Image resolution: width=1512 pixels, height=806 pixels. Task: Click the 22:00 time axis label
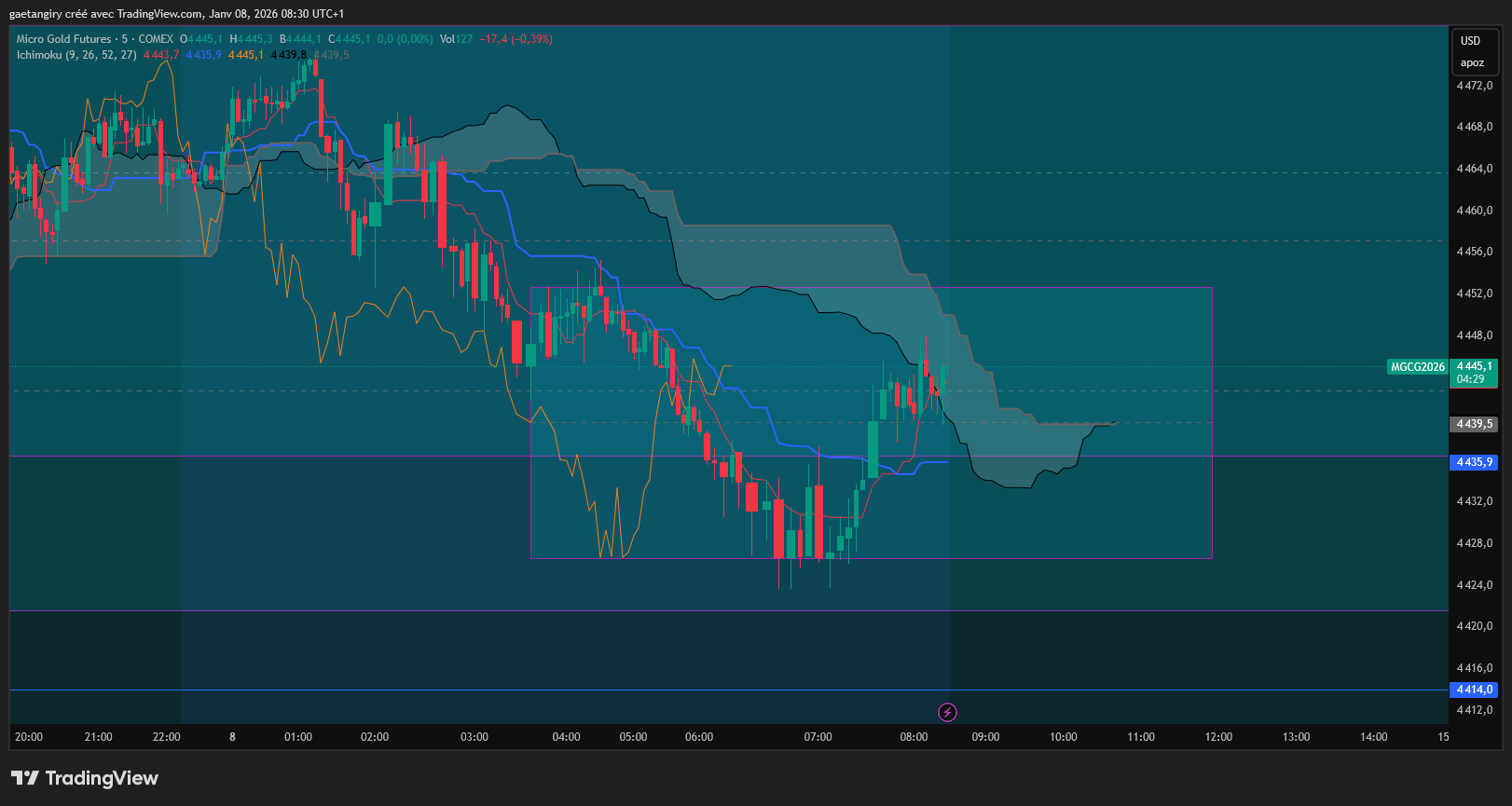[x=167, y=737]
